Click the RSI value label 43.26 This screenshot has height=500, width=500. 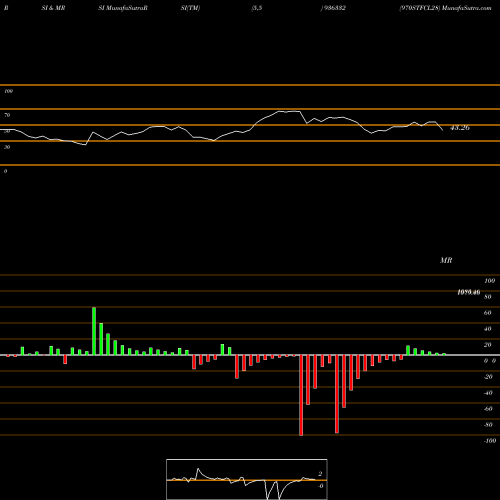click(460, 128)
